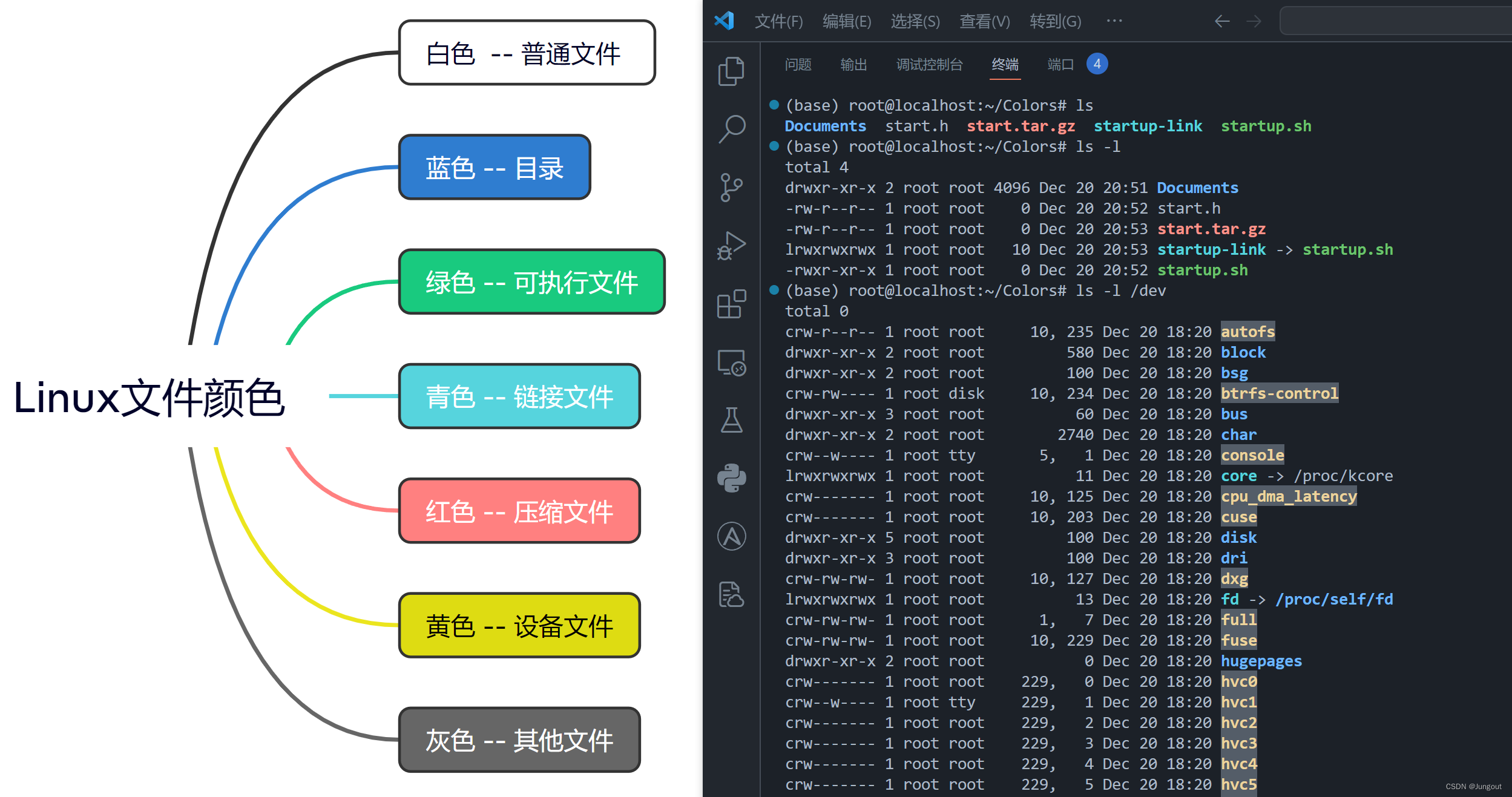Click the full device entry
The height and width of the screenshot is (797, 1512).
pos(1238,620)
